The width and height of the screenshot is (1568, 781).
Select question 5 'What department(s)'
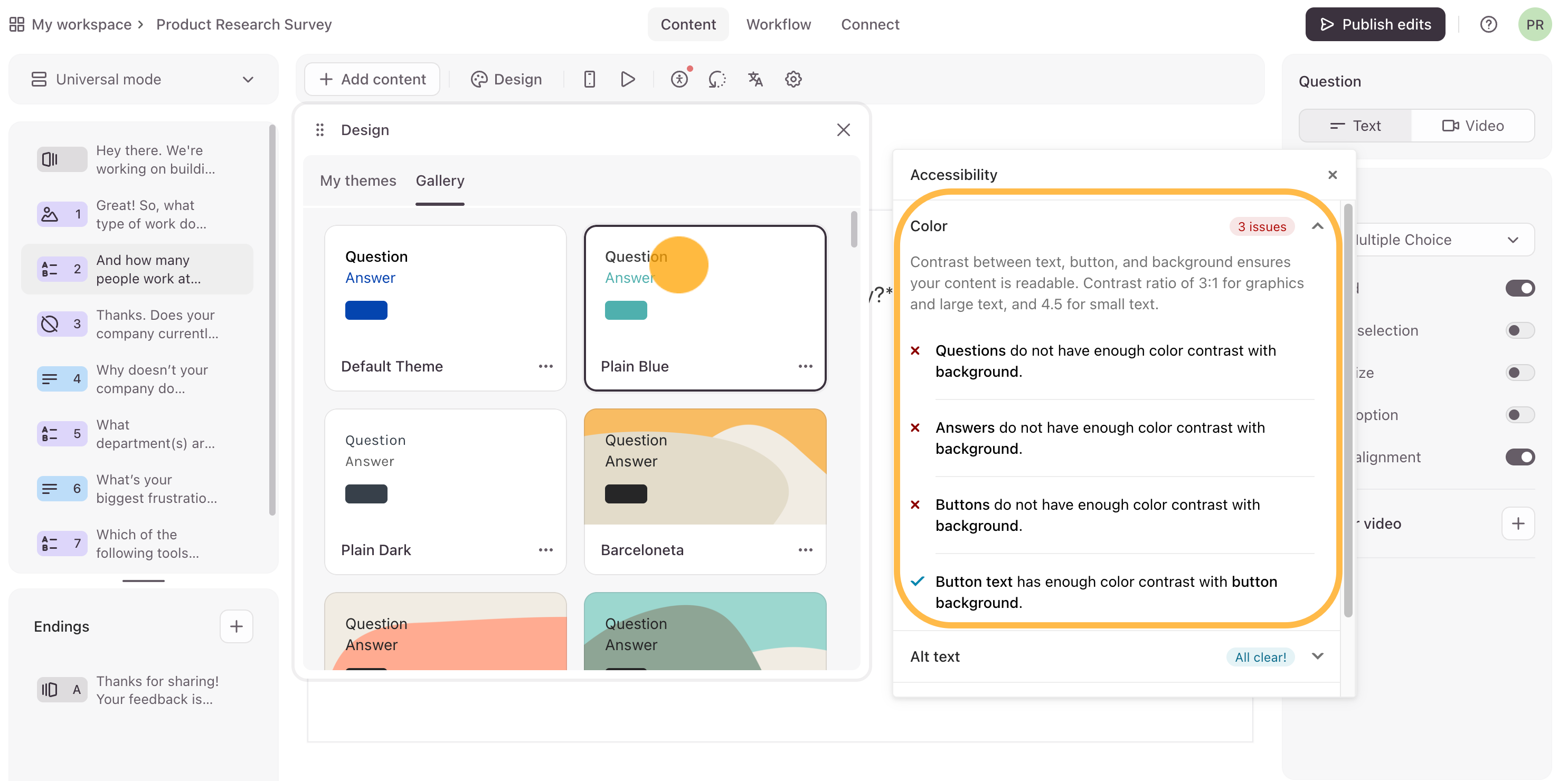coord(137,434)
